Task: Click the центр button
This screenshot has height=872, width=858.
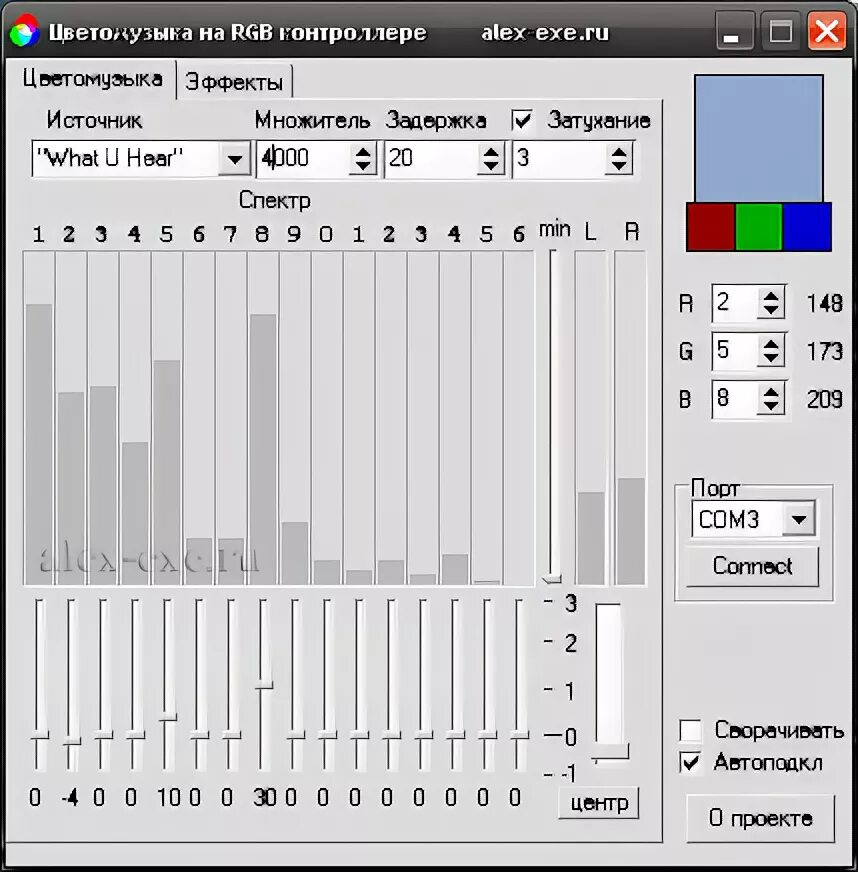Action: click(599, 802)
